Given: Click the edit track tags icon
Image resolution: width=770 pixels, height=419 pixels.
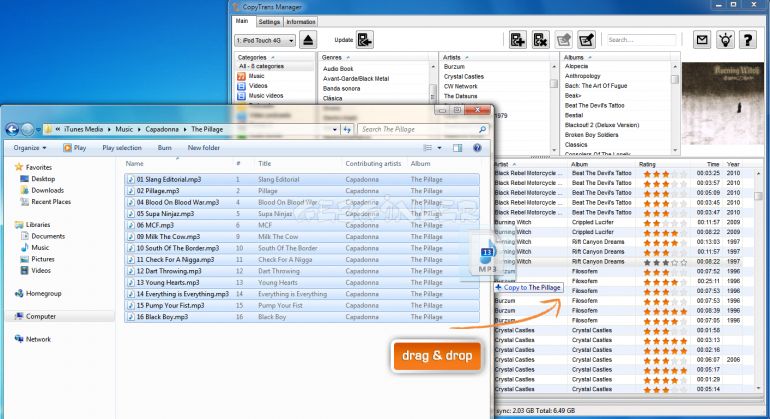Looking at the screenshot, I should (x=586, y=40).
